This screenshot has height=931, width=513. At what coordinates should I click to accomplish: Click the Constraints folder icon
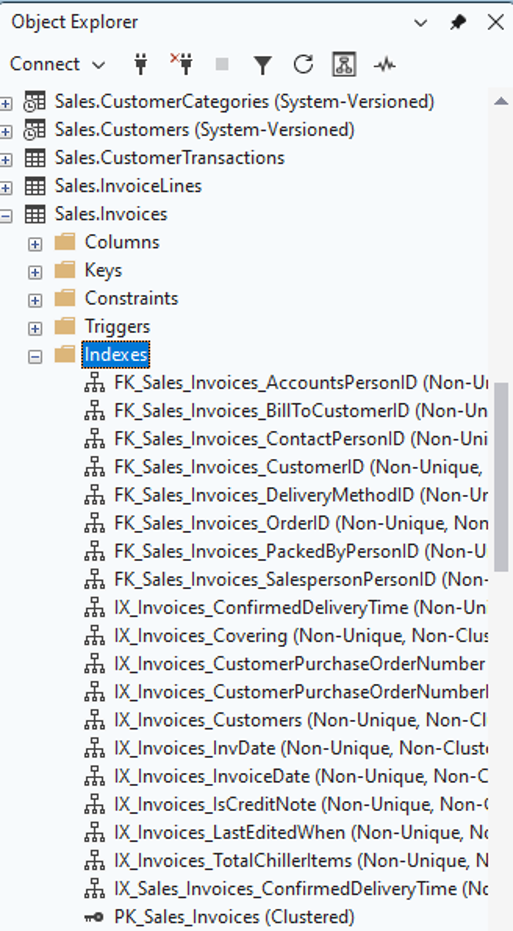coord(65,298)
